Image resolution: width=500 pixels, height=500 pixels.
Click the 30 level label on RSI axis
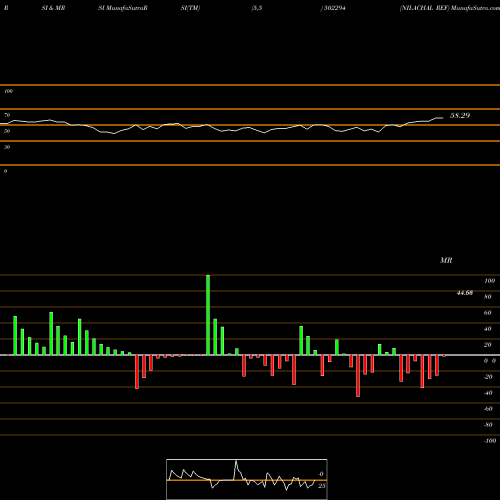[7, 147]
